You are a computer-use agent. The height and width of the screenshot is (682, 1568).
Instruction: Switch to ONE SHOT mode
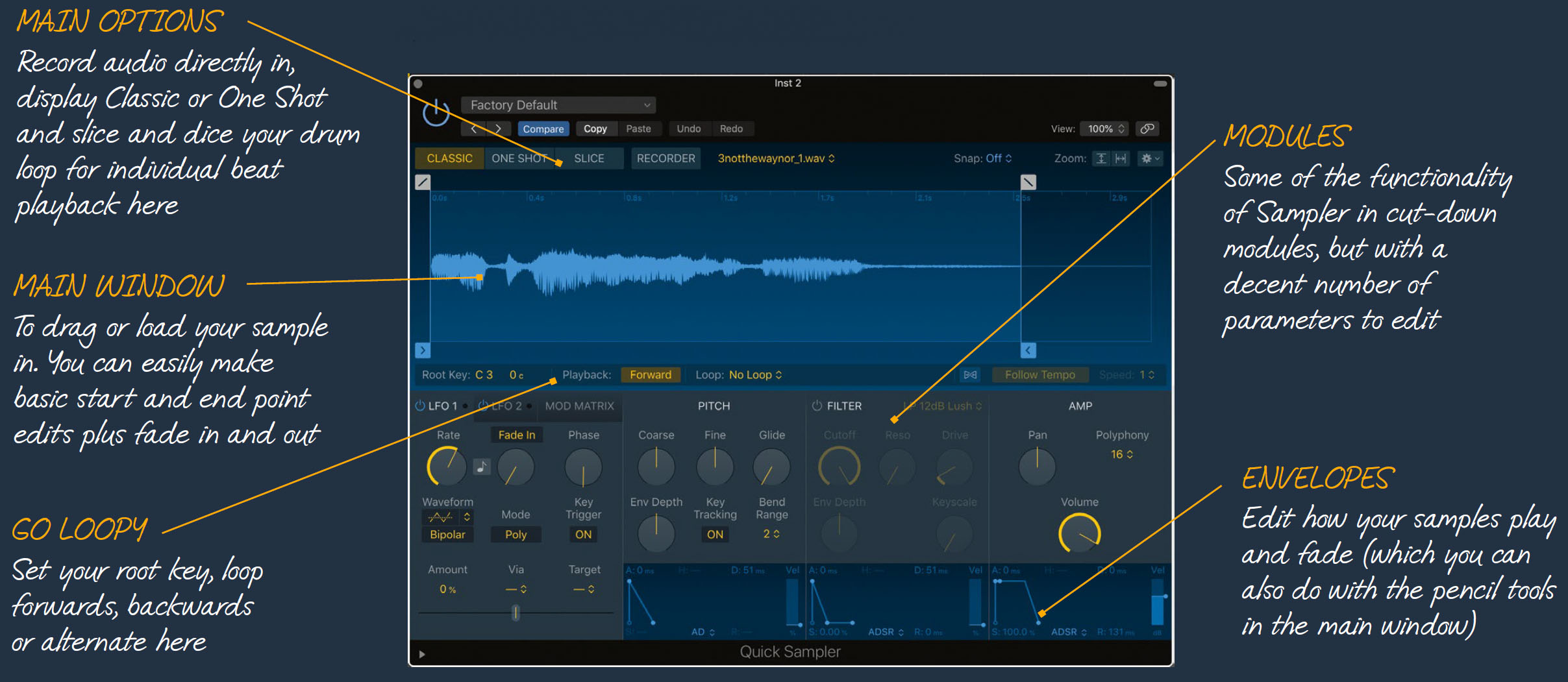pos(519,158)
